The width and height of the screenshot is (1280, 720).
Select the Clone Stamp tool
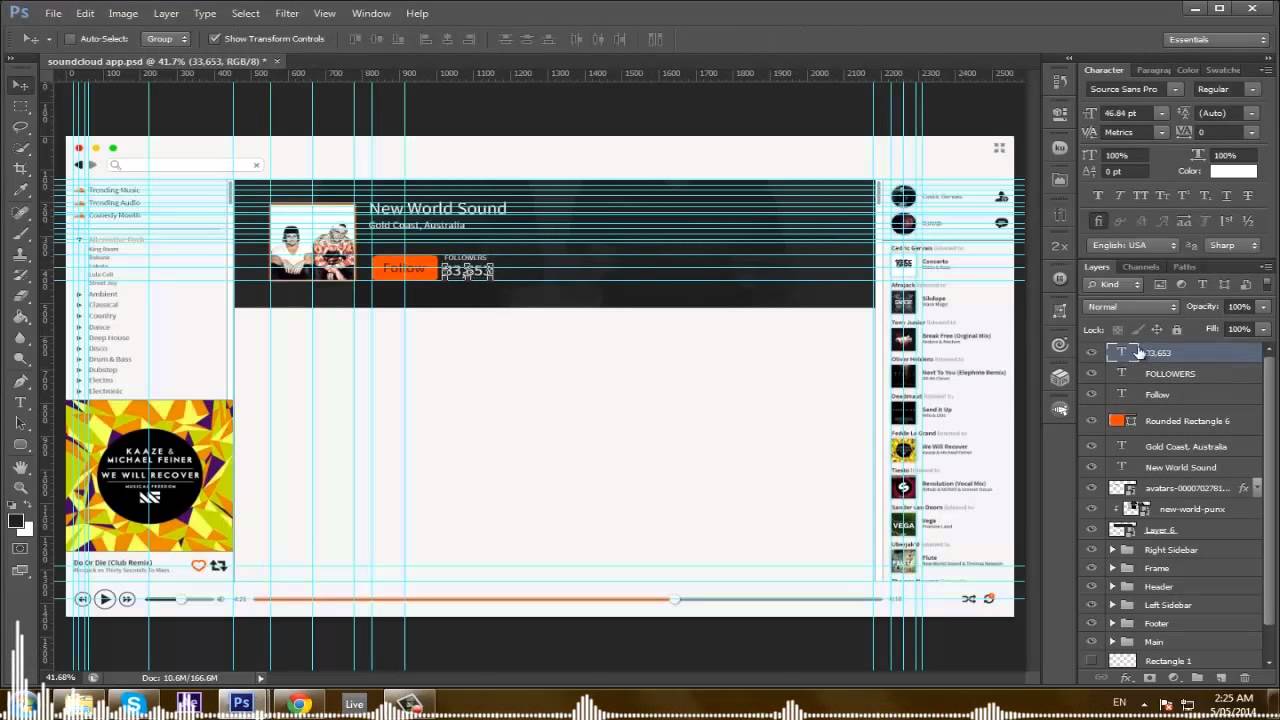coord(20,254)
